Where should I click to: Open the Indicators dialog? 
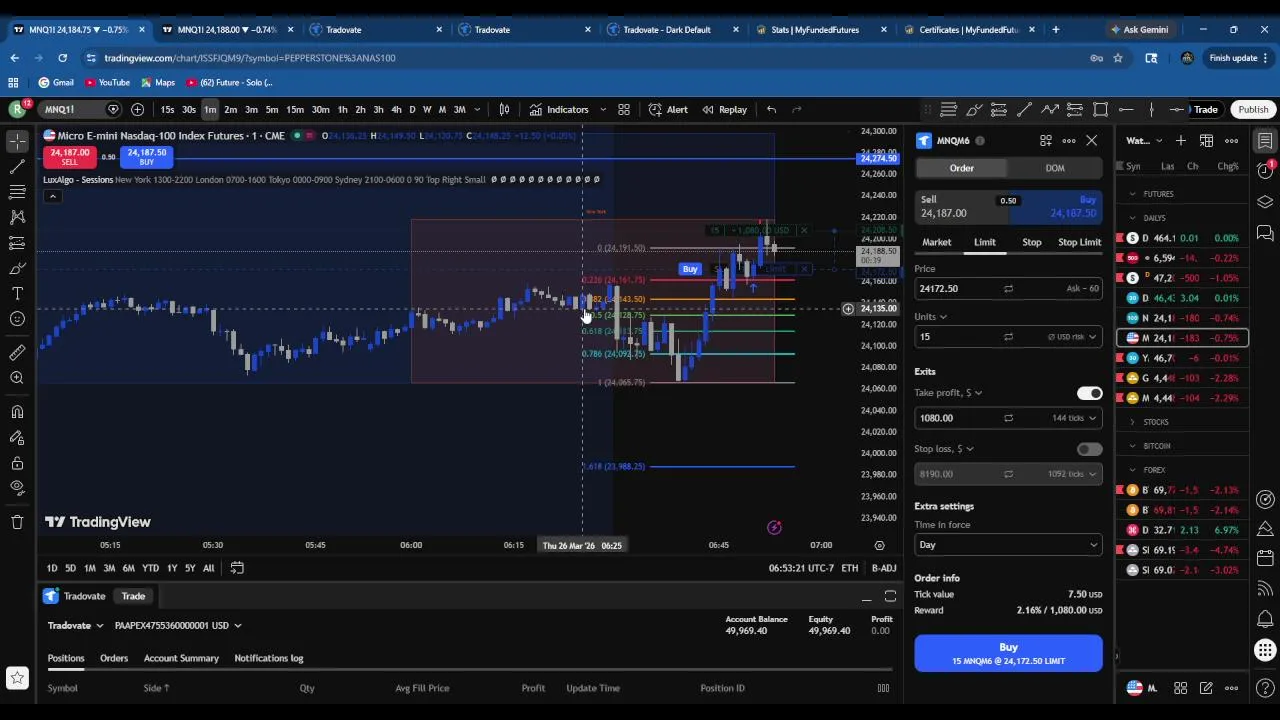(559, 109)
